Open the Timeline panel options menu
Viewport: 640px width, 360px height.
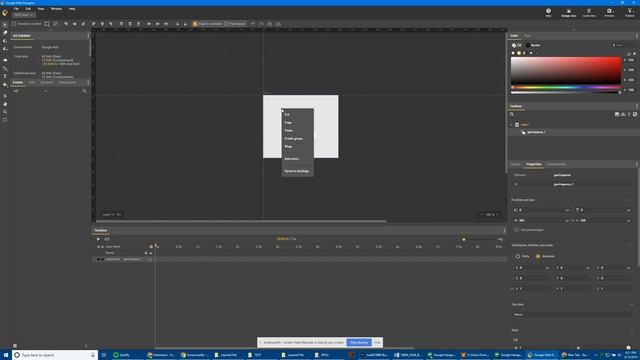point(505,231)
